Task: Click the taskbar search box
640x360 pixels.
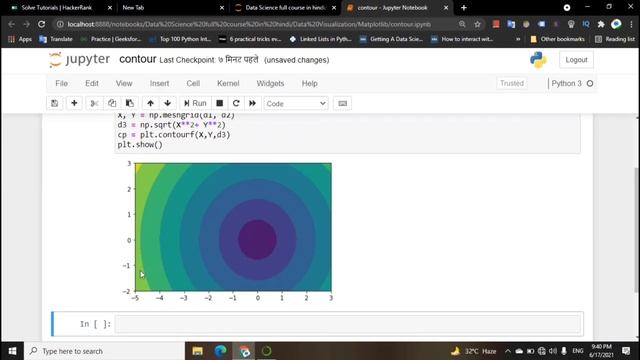Action: click(104, 351)
